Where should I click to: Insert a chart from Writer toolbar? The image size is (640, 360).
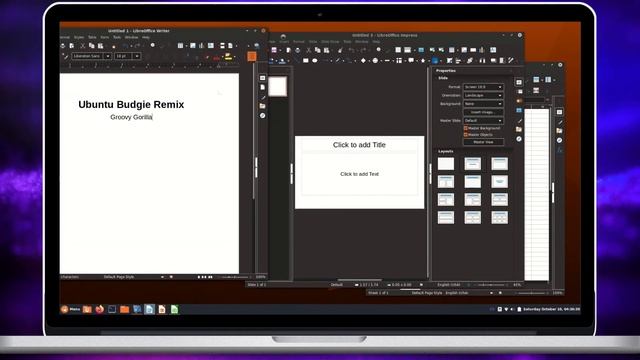[202, 46]
